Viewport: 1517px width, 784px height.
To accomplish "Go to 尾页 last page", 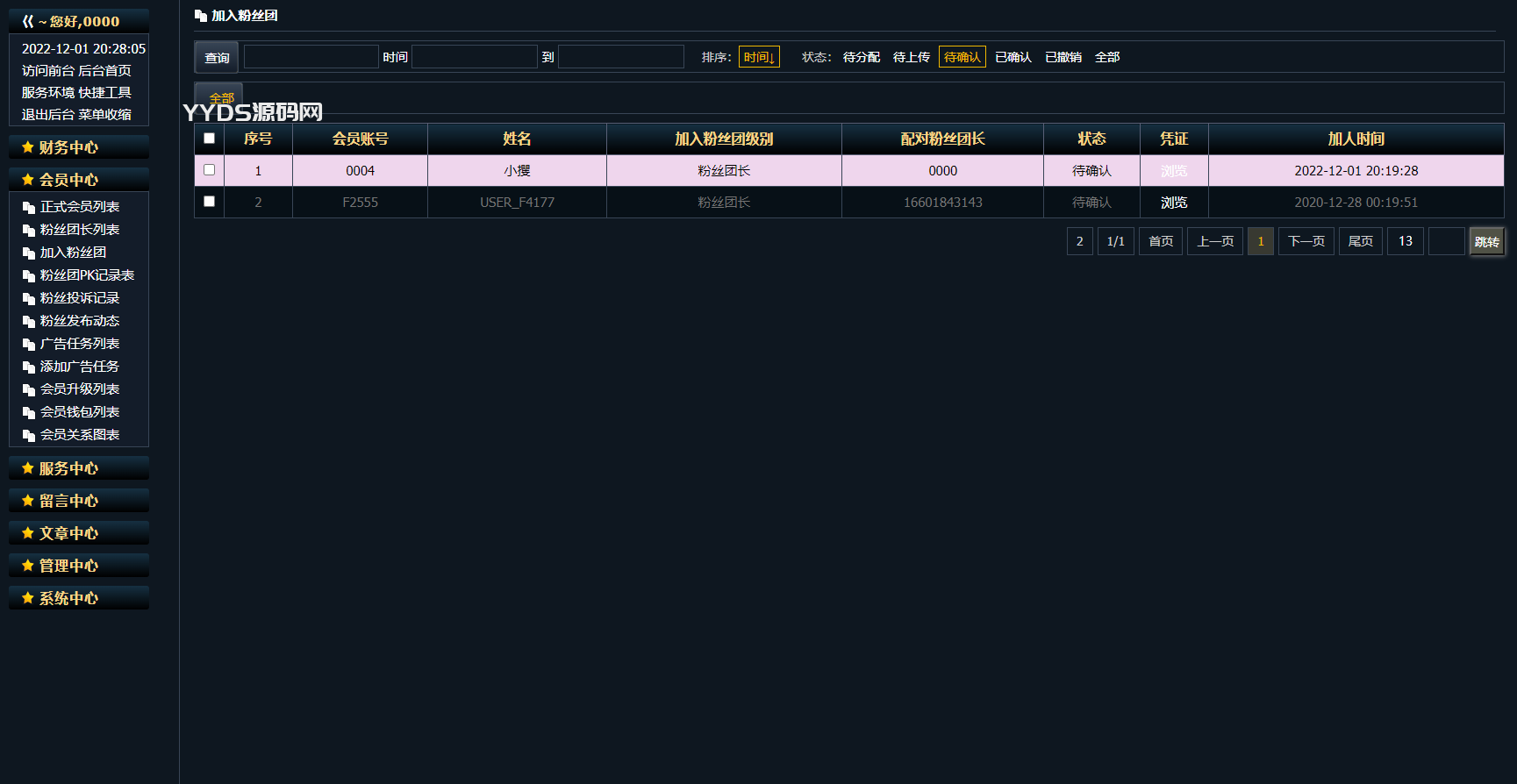I will click(x=1361, y=241).
